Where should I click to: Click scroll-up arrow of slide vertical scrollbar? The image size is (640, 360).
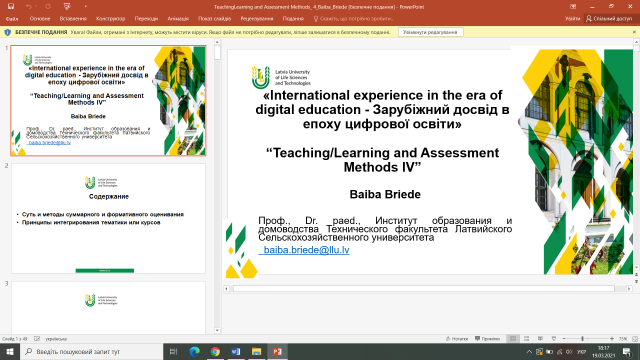[x=636, y=42]
